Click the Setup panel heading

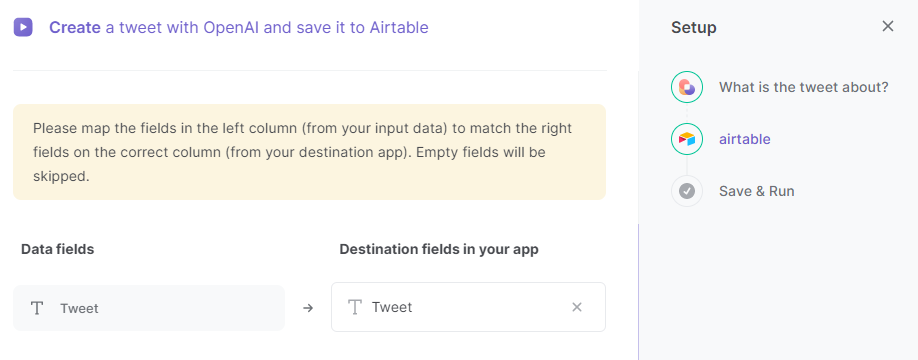694,28
